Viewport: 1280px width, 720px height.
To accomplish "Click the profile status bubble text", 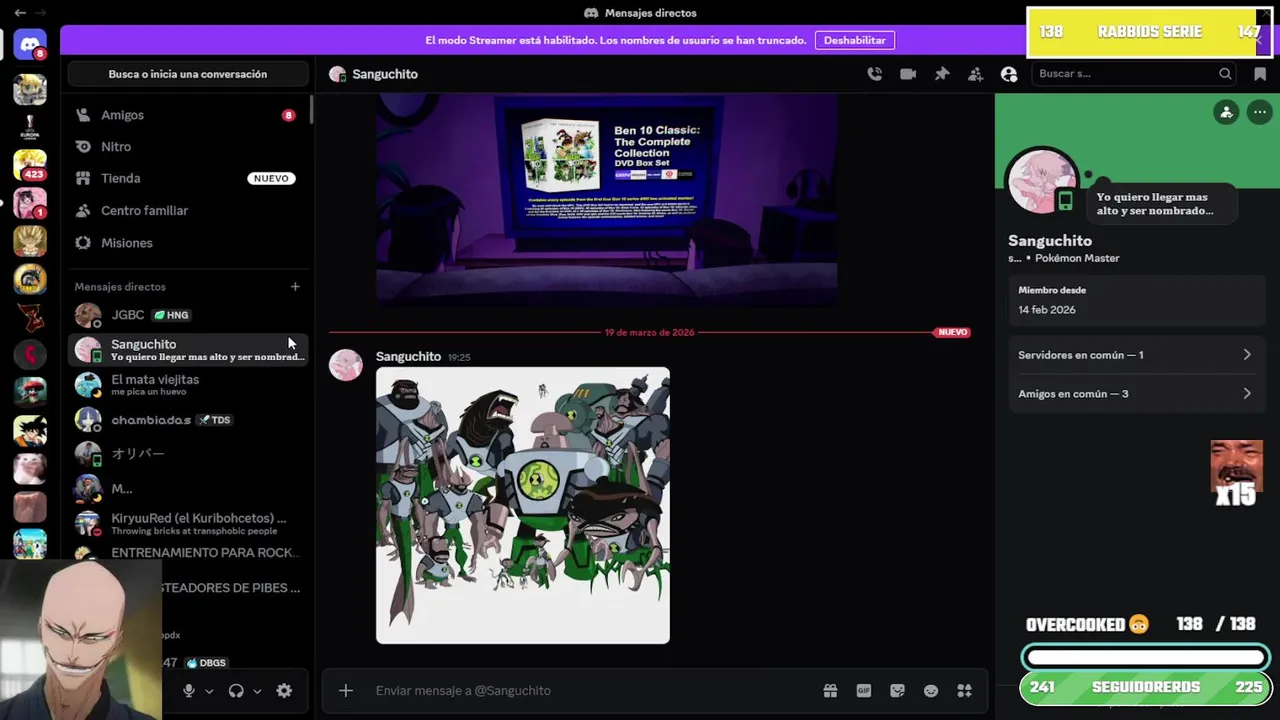I will click(1155, 204).
